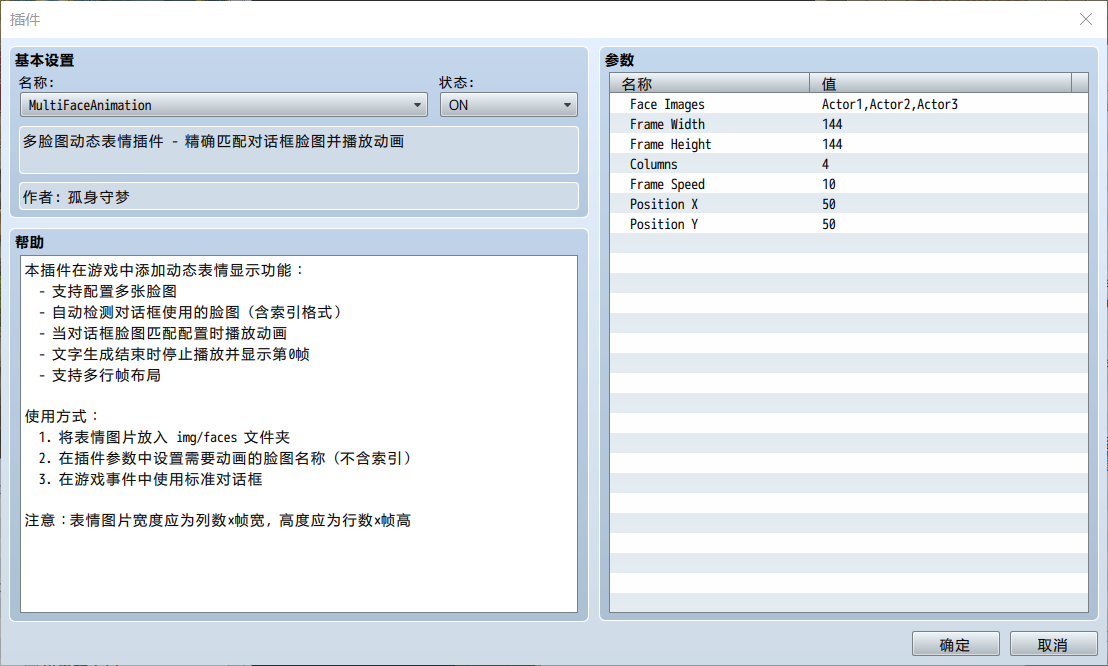1108x666 pixels.
Task: Select the Frame Speed parameter row
Action: (849, 184)
